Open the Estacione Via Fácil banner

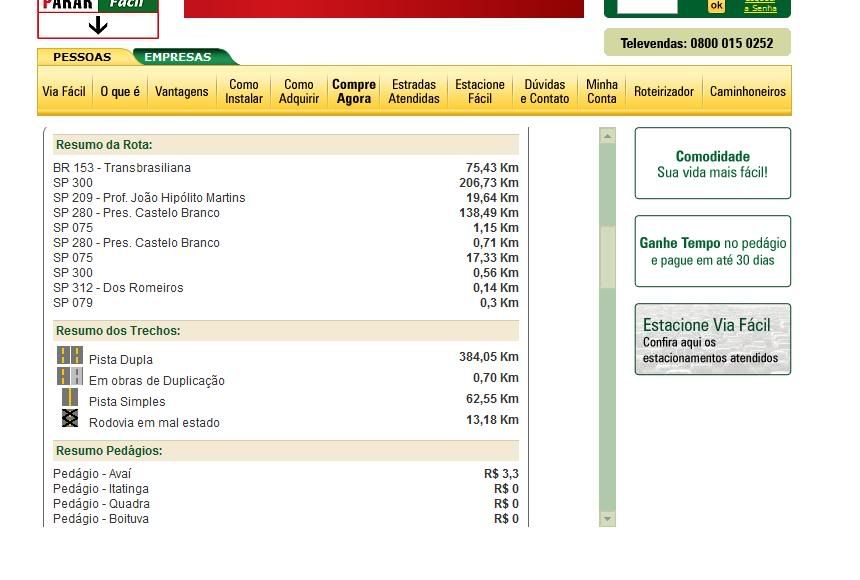pyautogui.click(x=712, y=339)
